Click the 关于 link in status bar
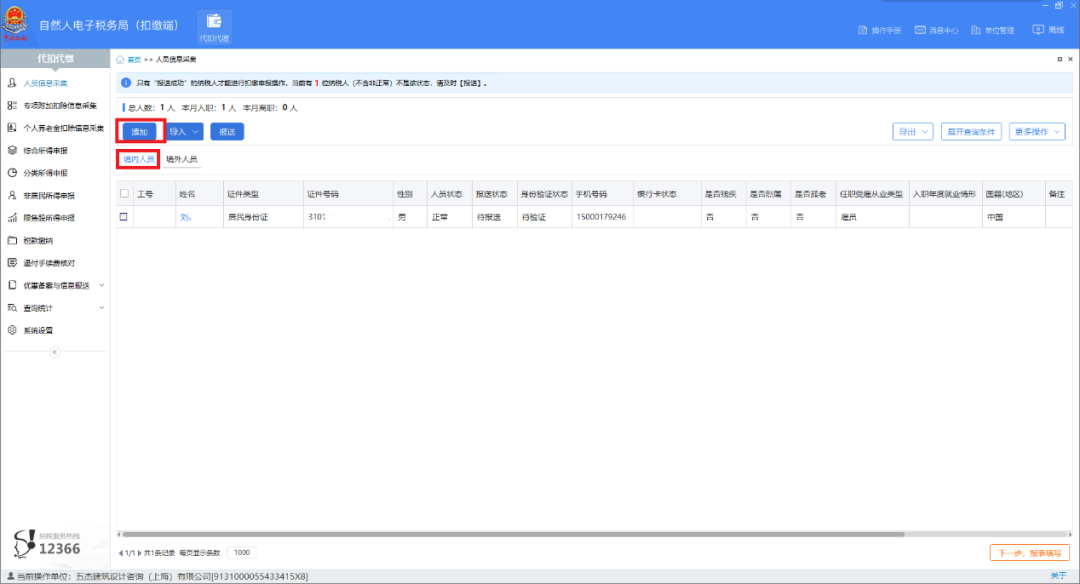 (x=1059, y=576)
